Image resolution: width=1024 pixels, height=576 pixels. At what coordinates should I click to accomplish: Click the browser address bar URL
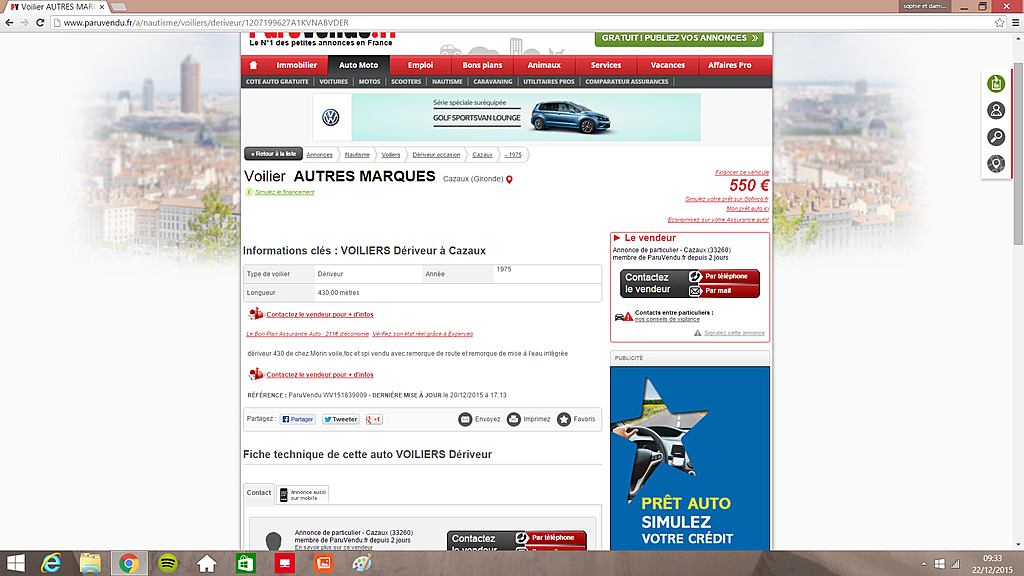coord(206,23)
